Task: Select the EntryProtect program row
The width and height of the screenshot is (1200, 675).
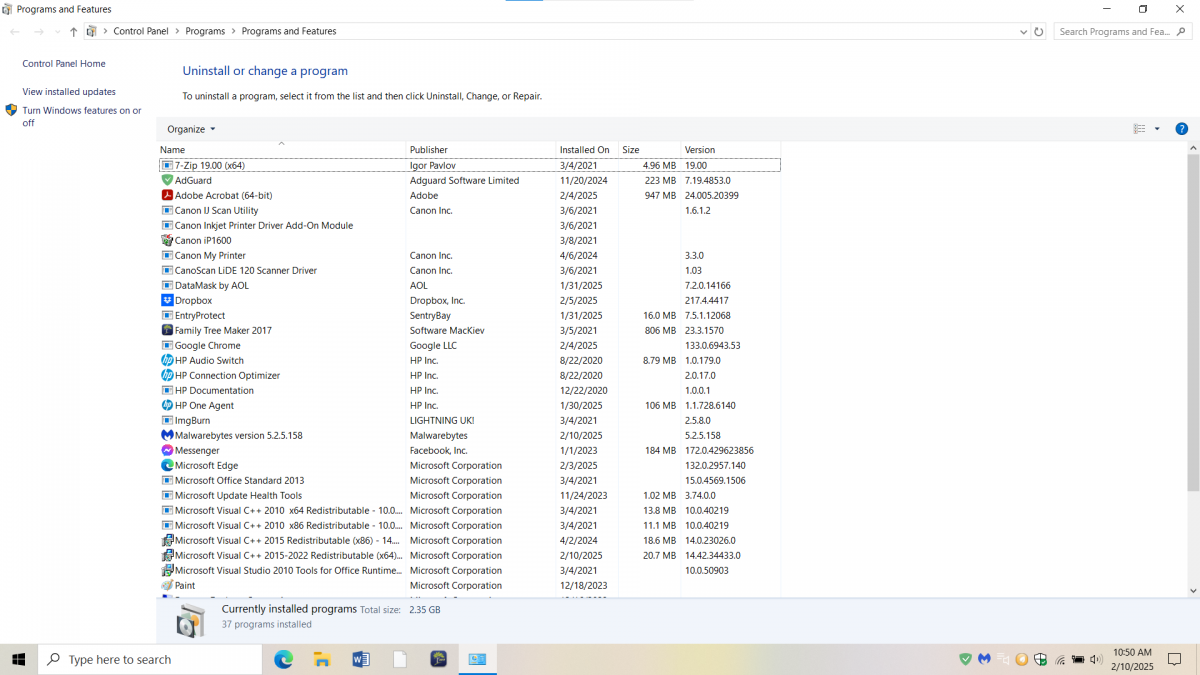Action: pos(469,315)
